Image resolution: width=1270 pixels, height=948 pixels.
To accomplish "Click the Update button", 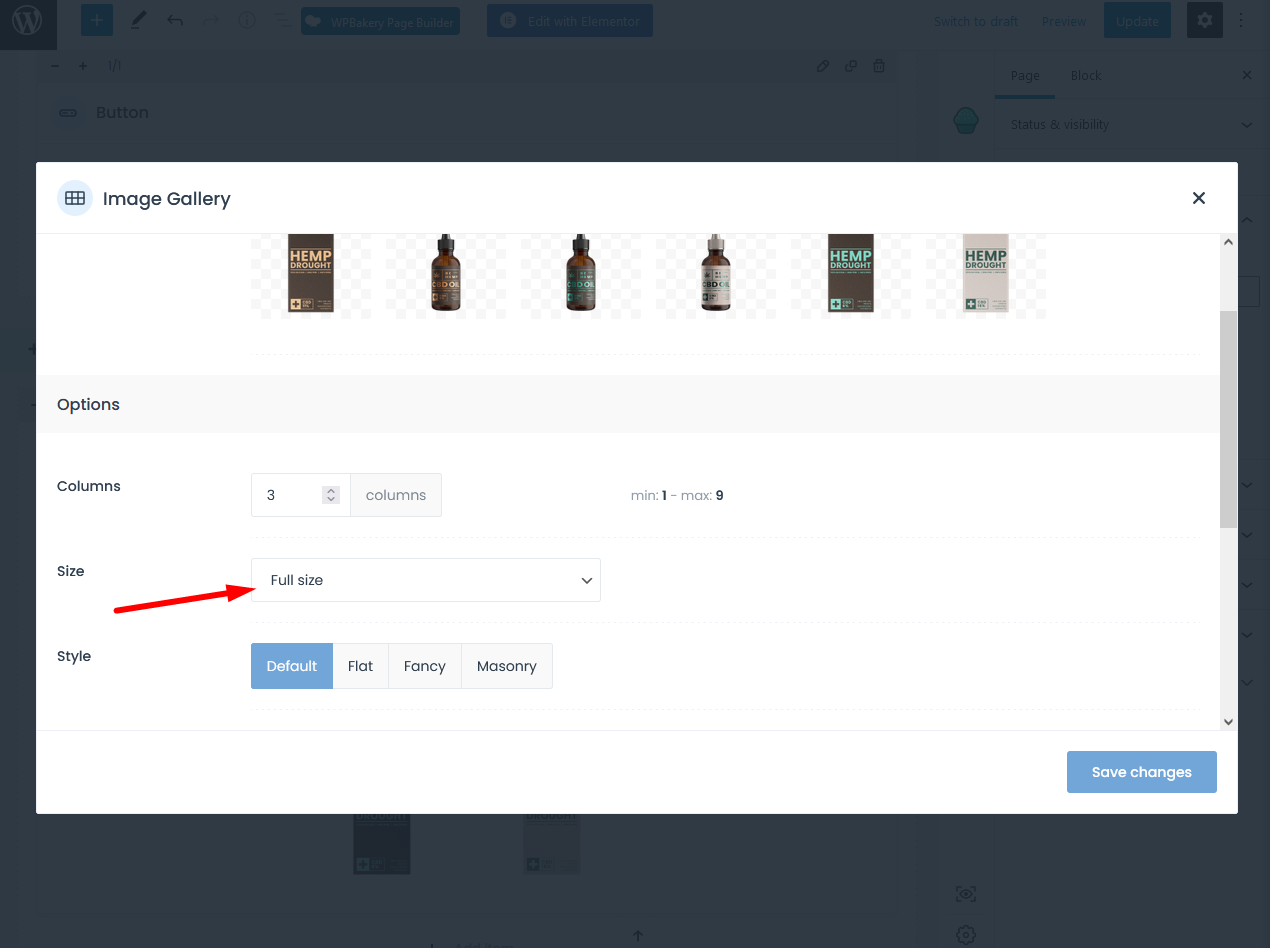I will (1138, 20).
